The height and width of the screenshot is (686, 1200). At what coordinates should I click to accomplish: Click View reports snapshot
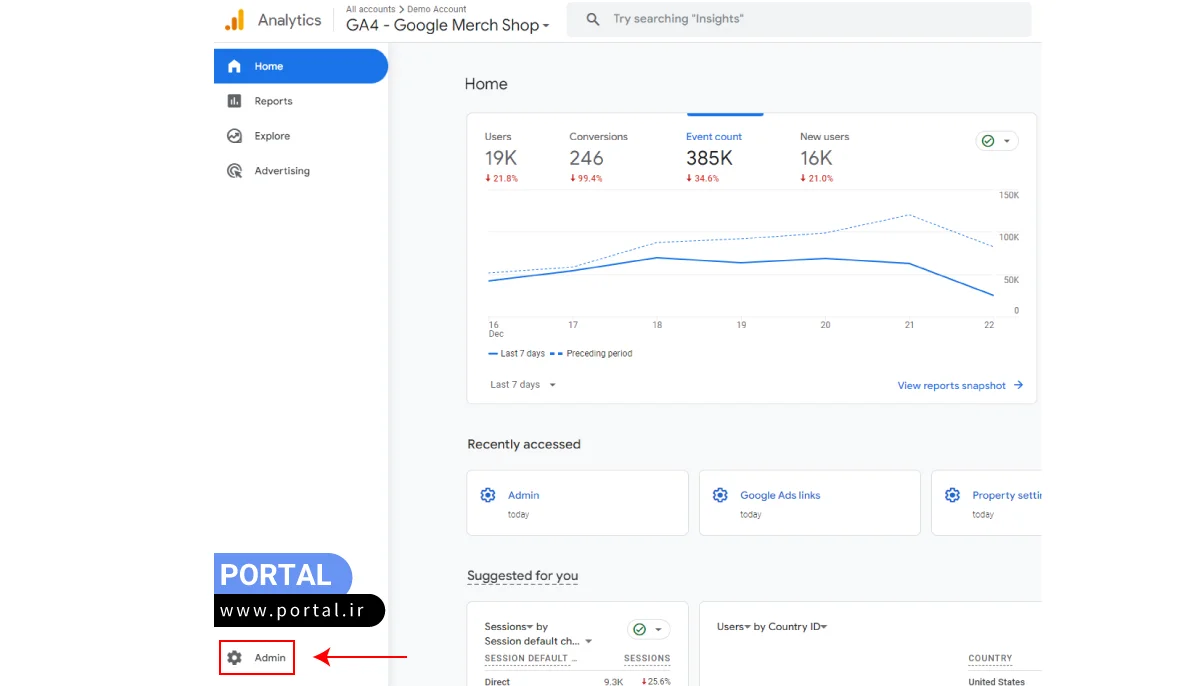click(951, 384)
